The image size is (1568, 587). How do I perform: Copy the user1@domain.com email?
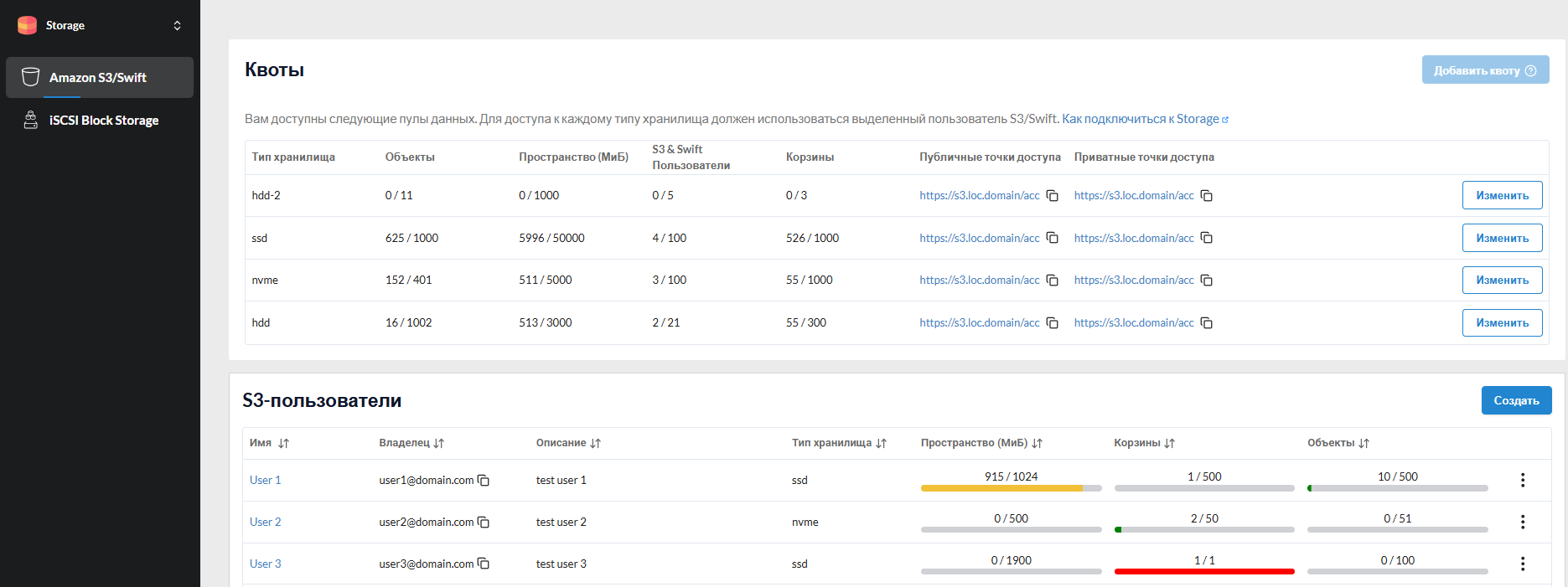(x=484, y=481)
